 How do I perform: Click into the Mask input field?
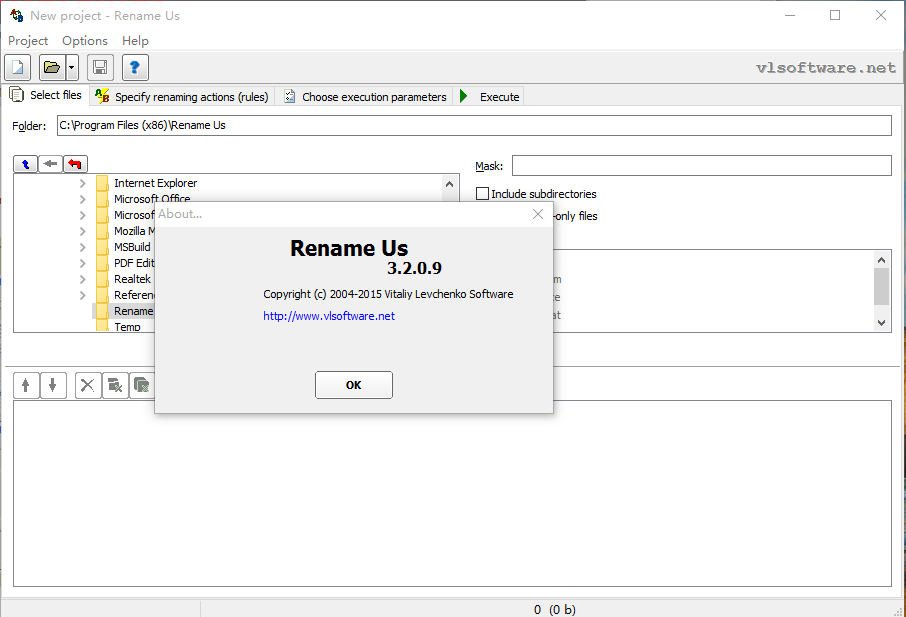700,166
